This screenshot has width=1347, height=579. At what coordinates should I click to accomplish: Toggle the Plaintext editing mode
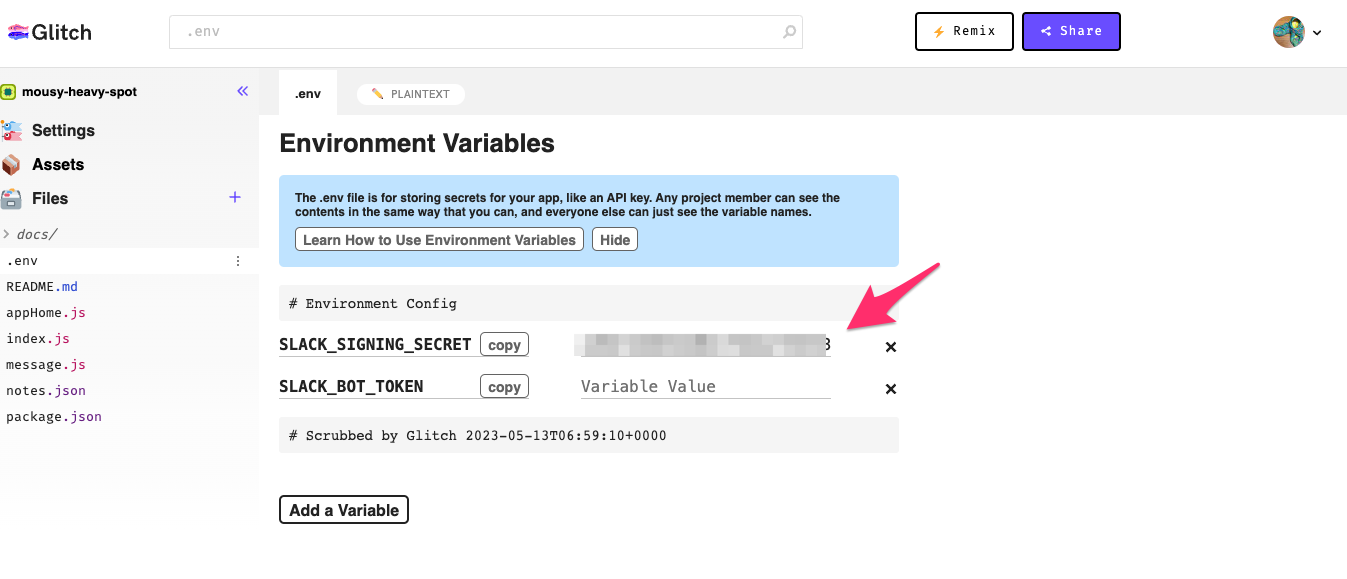[411, 94]
